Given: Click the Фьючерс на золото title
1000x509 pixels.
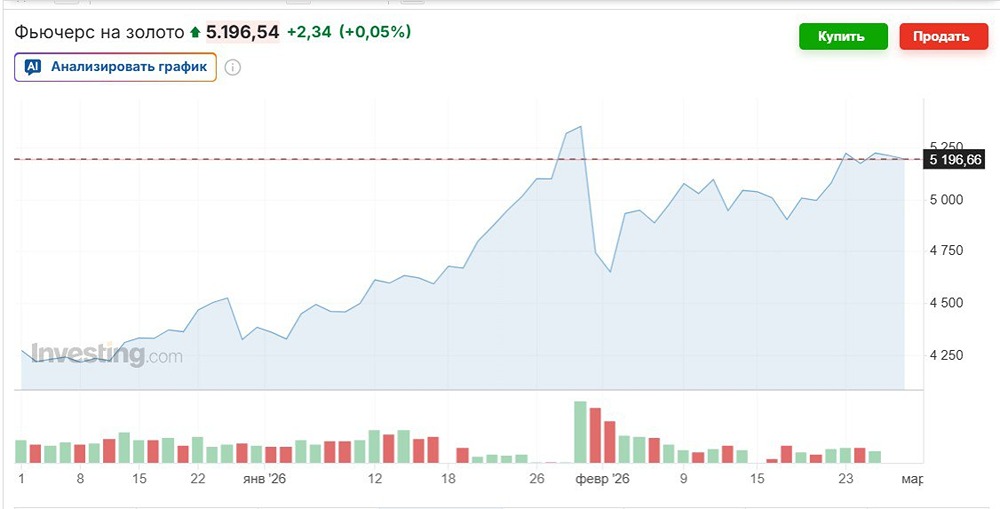Looking at the screenshot, I should tap(99, 32).
